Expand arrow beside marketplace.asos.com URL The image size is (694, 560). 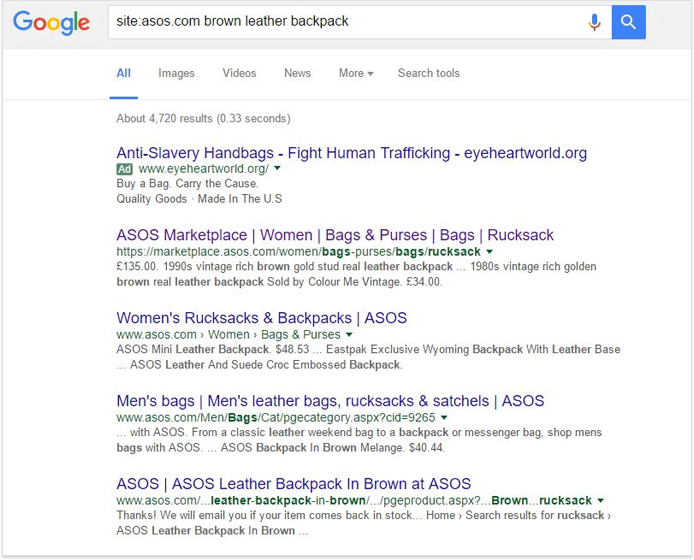(x=490, y=251)
